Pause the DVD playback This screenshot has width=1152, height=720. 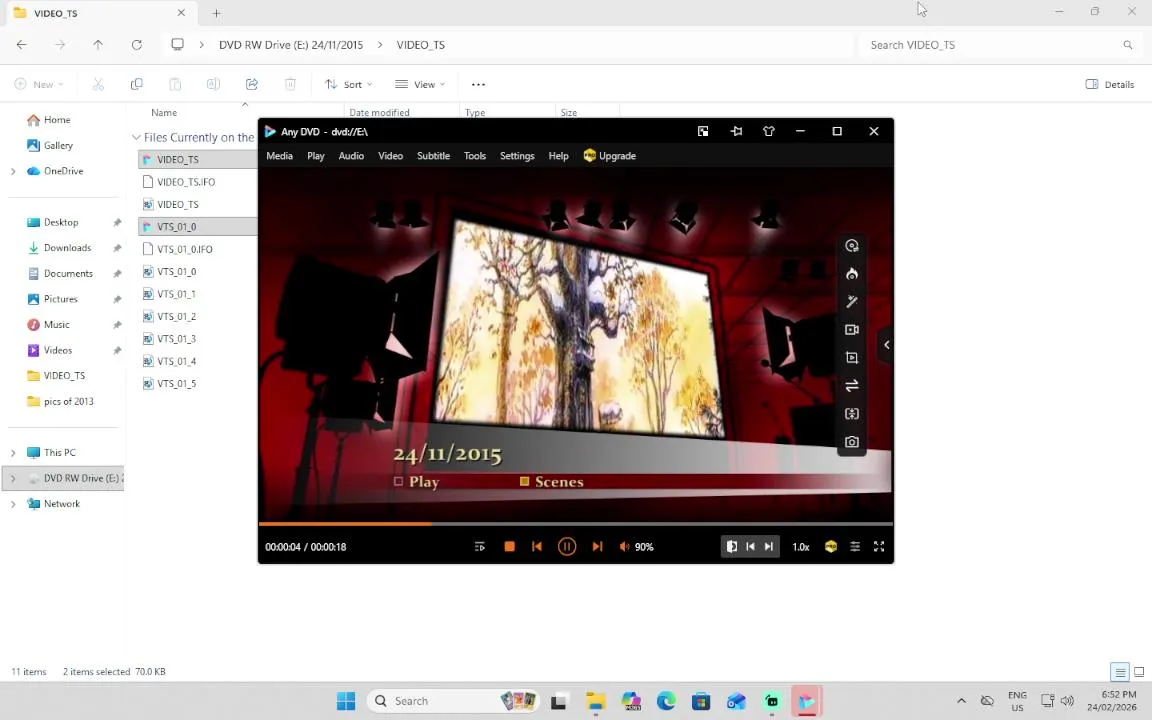[566, 547]
